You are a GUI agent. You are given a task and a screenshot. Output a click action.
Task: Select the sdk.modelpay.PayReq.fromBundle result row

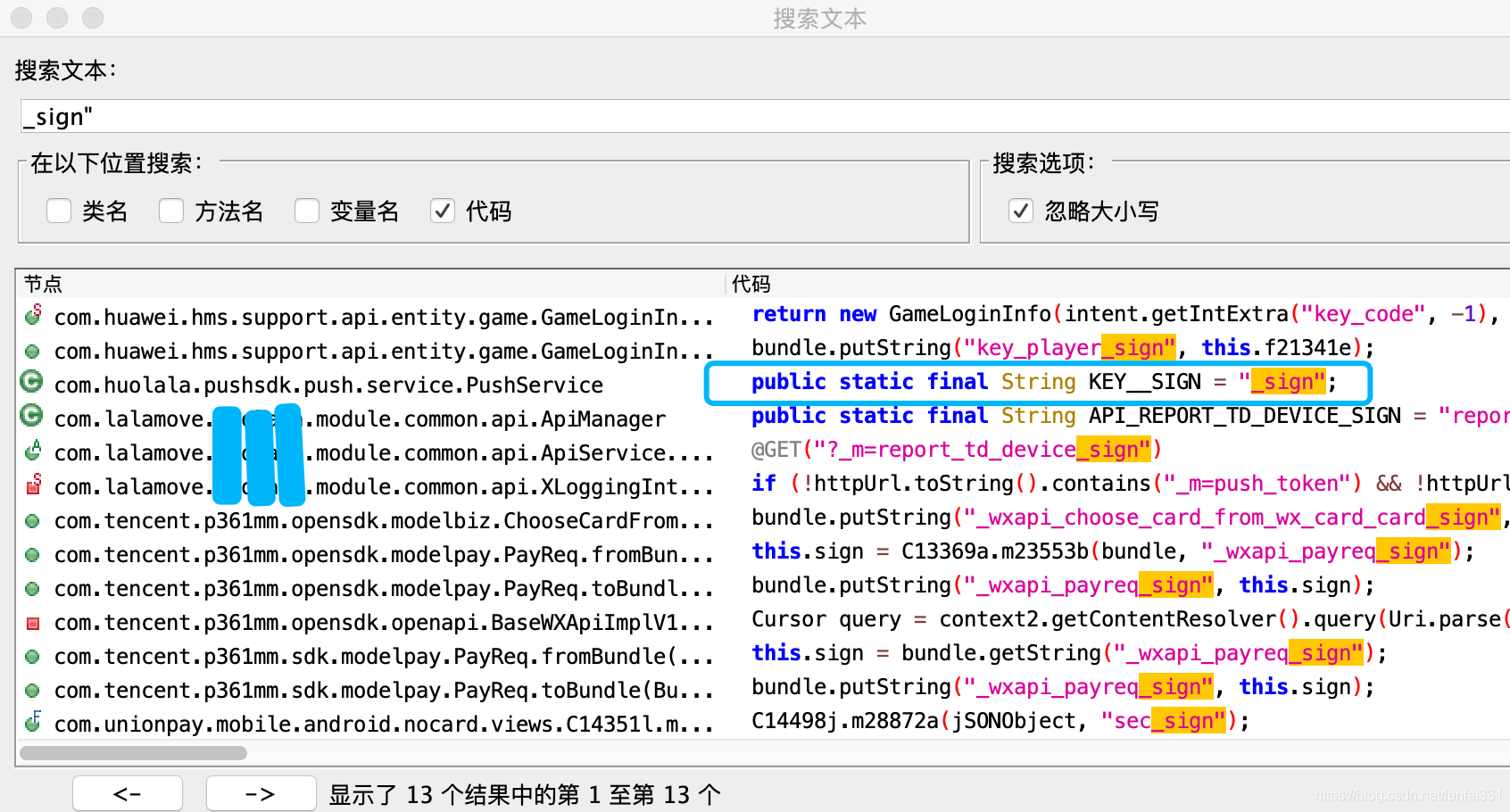[384, 656]
